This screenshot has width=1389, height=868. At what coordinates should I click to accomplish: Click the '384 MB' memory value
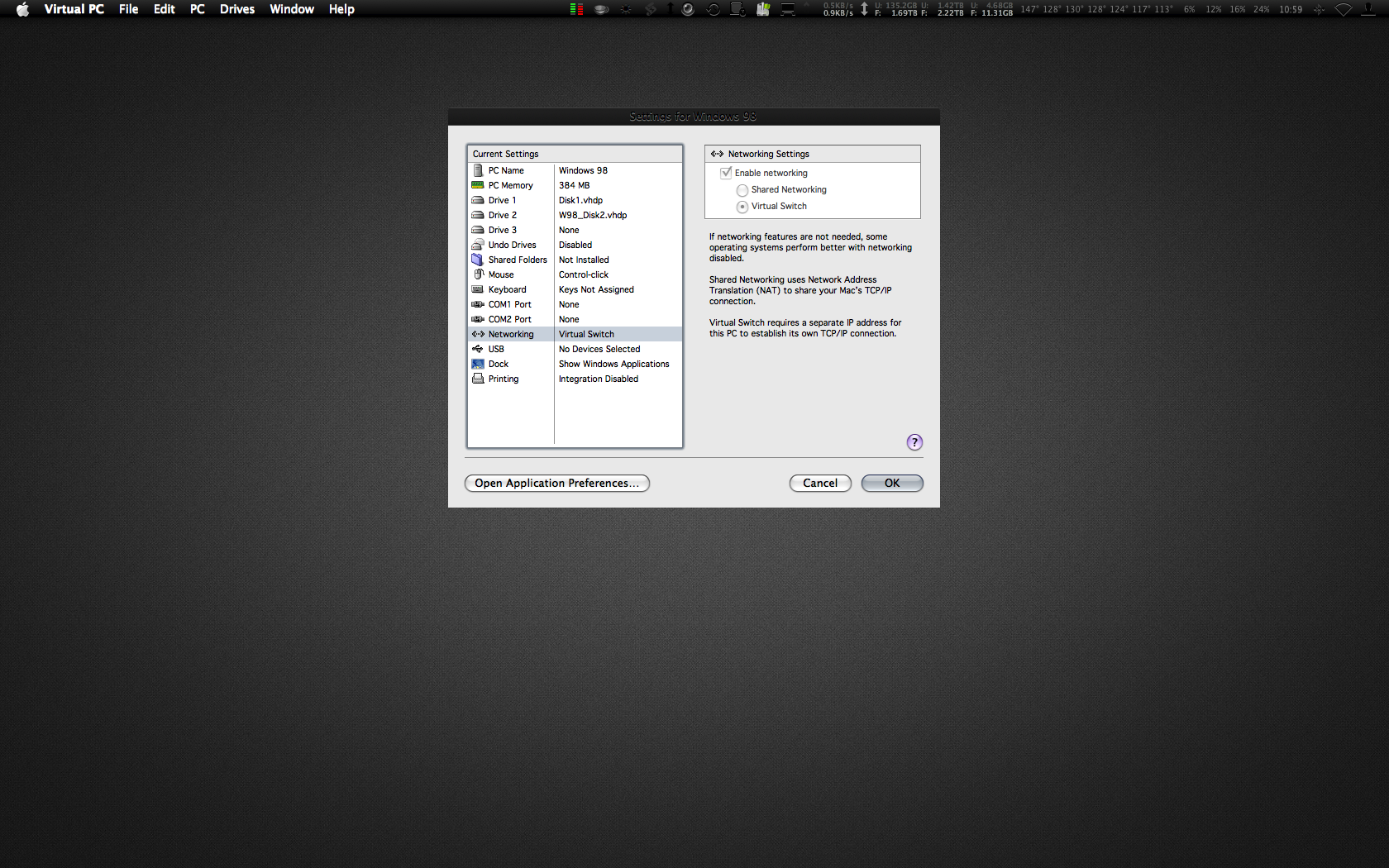pos(575,185)
